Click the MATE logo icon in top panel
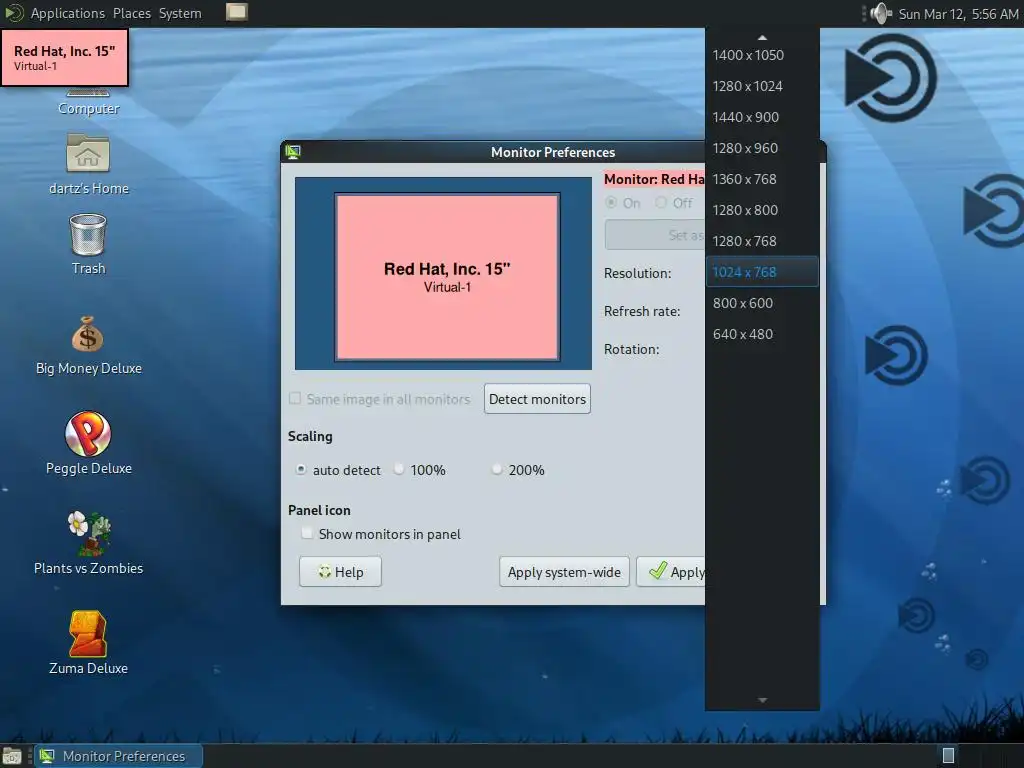This screenshot has width=1024, height=768. click(14, 12)
